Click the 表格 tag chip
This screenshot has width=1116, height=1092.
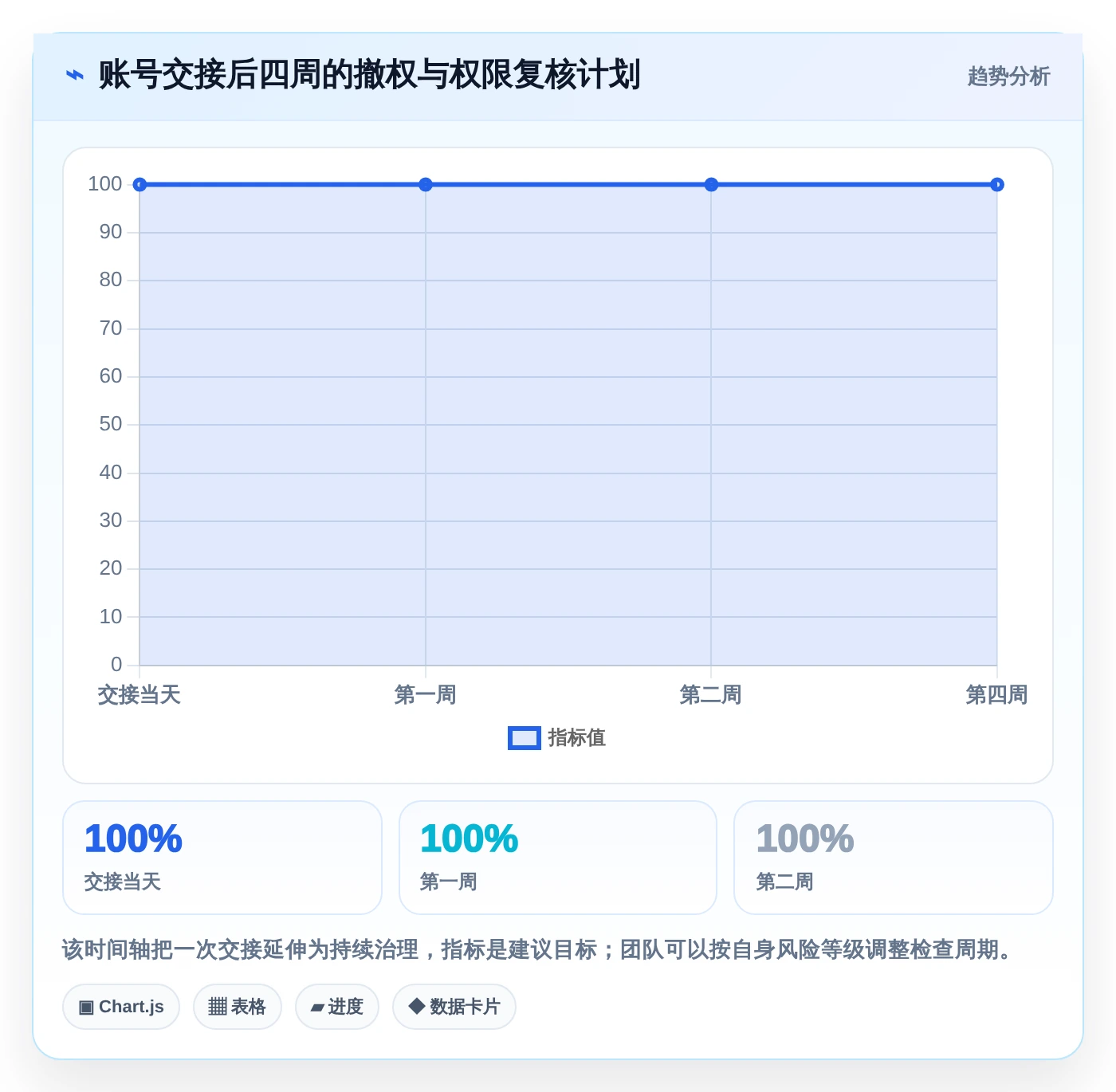(x=237, y=1007)
